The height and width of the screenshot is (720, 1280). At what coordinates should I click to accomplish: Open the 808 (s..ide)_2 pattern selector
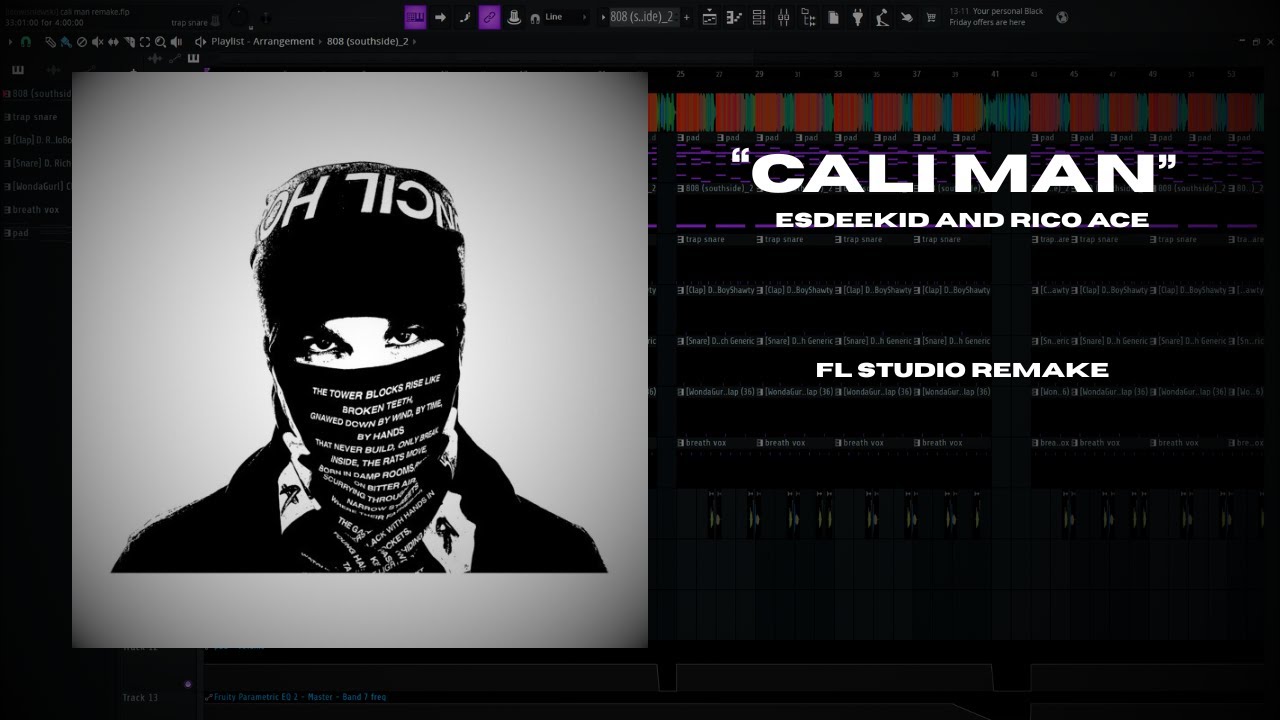[x=643, y=17]
